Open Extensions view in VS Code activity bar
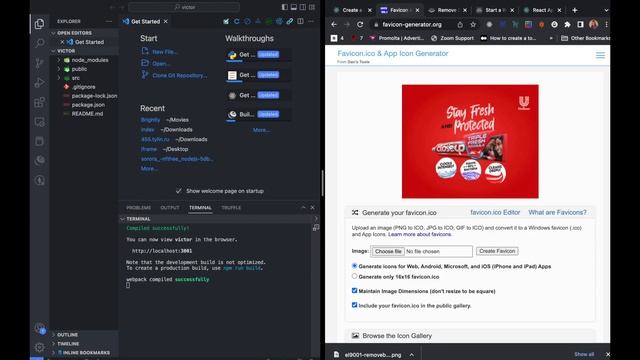640x360 pixels. (x=40, y=102)
